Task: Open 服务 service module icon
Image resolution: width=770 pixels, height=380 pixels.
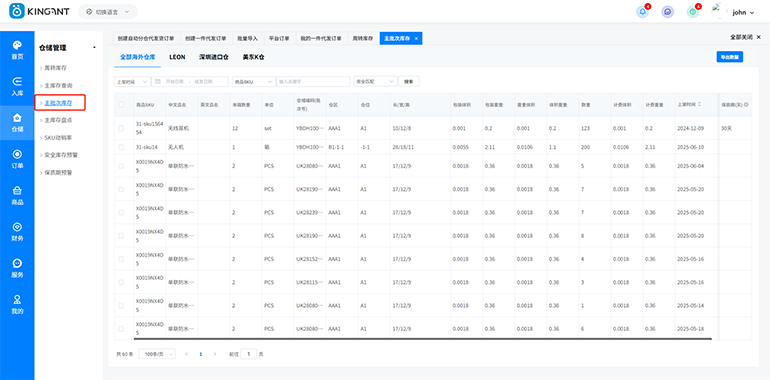Action: 17,268
